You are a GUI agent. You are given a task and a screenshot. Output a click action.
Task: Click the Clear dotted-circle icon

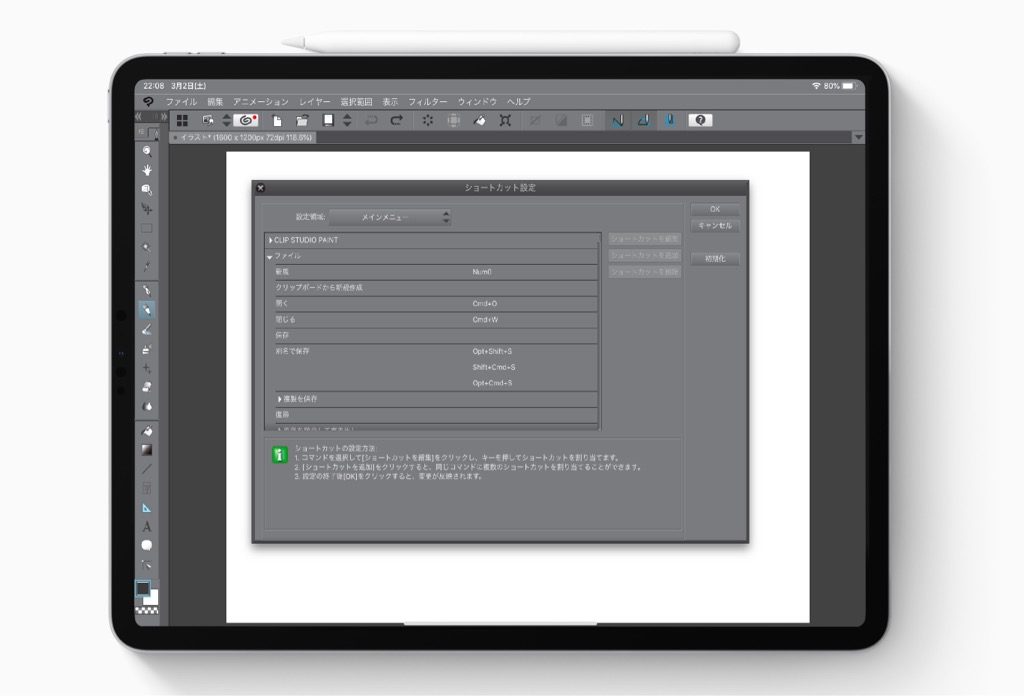pyautogui.click(x=428, y=121)
